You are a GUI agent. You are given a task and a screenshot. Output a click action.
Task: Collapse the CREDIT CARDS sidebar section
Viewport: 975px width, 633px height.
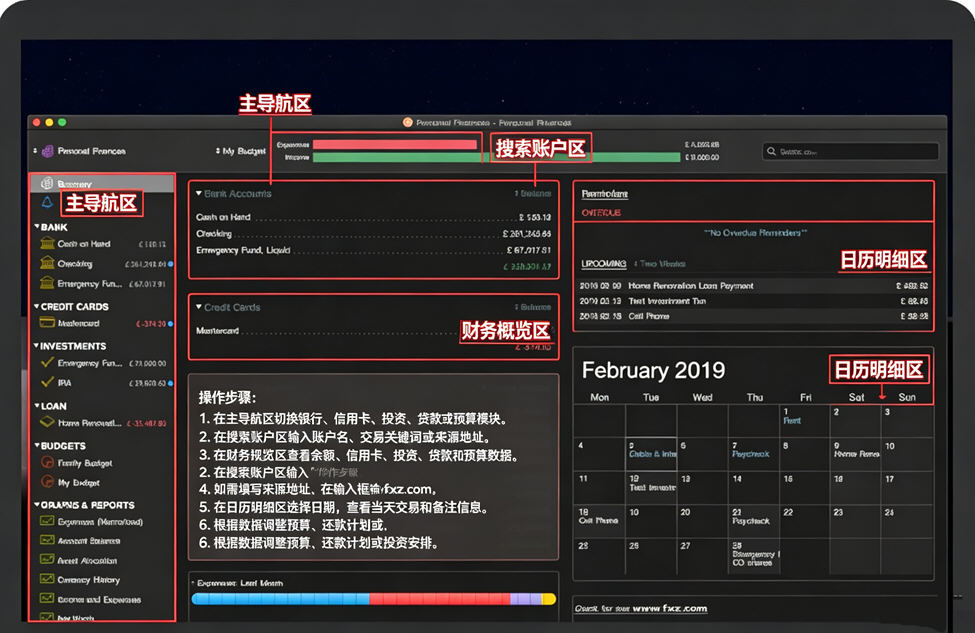pyautogui.click(x=37, y=307)
